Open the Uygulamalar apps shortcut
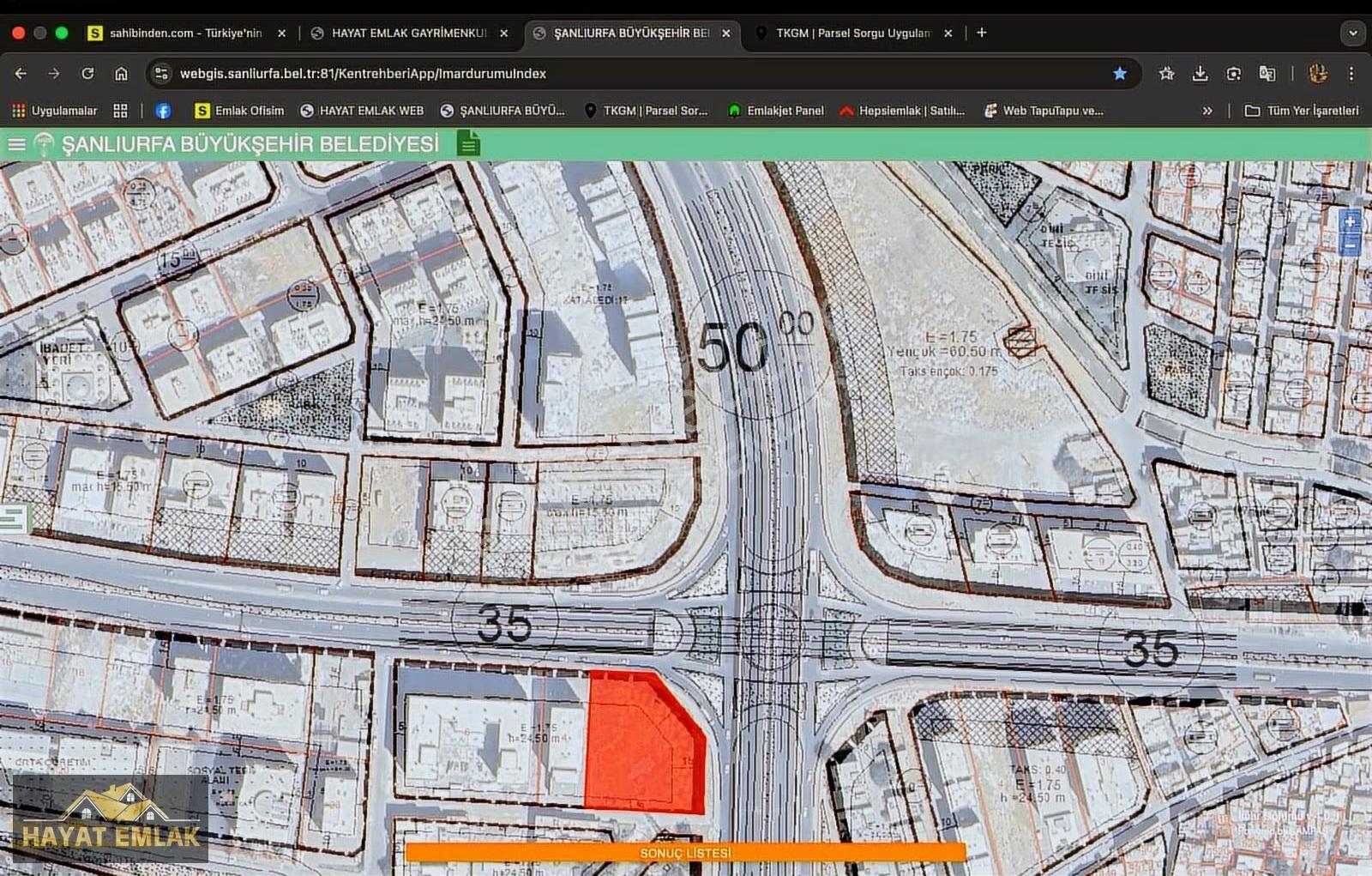 tap(54, 111)
